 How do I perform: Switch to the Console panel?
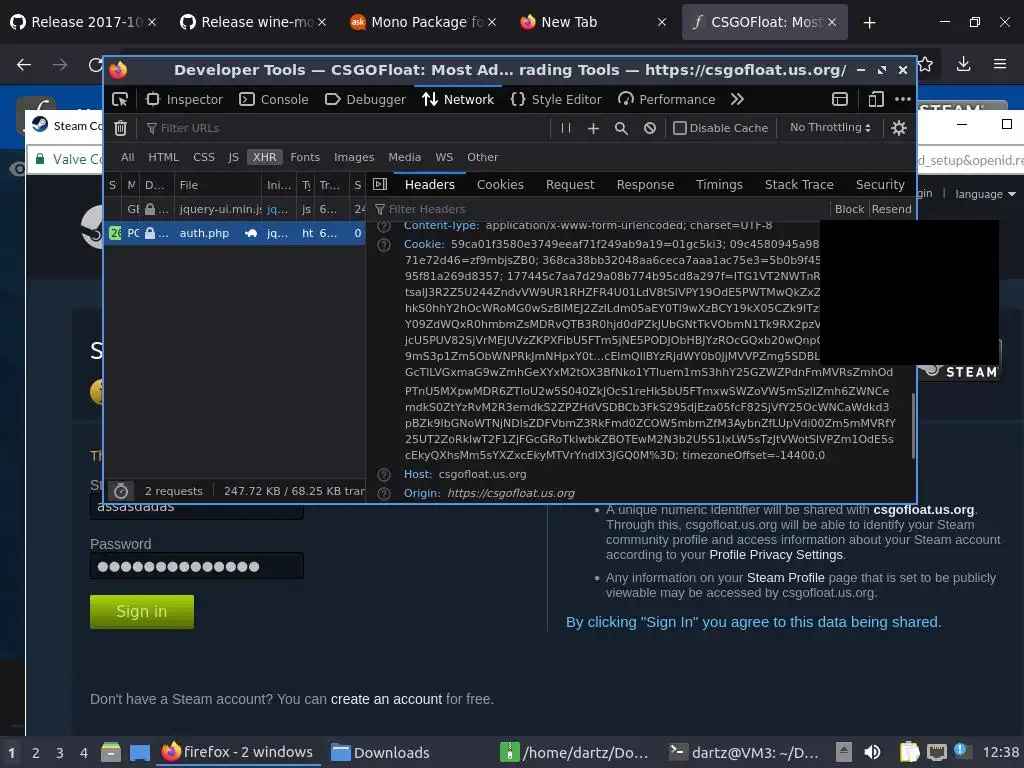coord(274,99)
